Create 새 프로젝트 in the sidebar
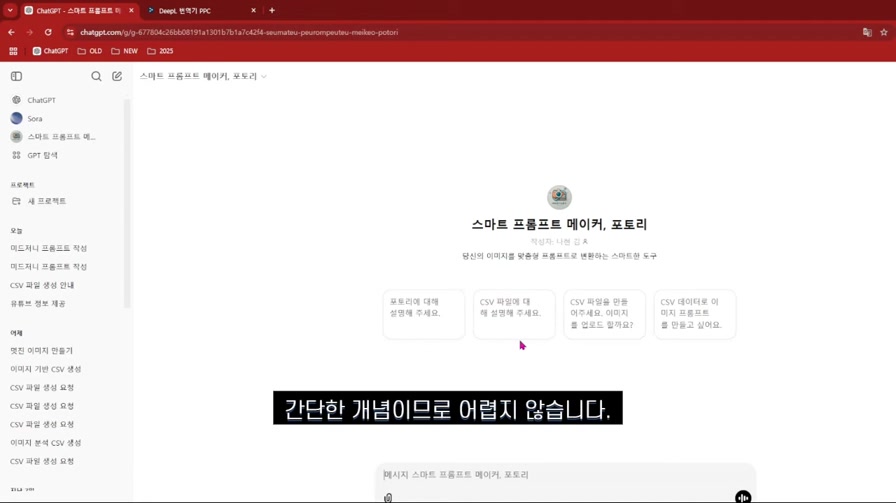The image size is (896, 503). coord(47,201)
